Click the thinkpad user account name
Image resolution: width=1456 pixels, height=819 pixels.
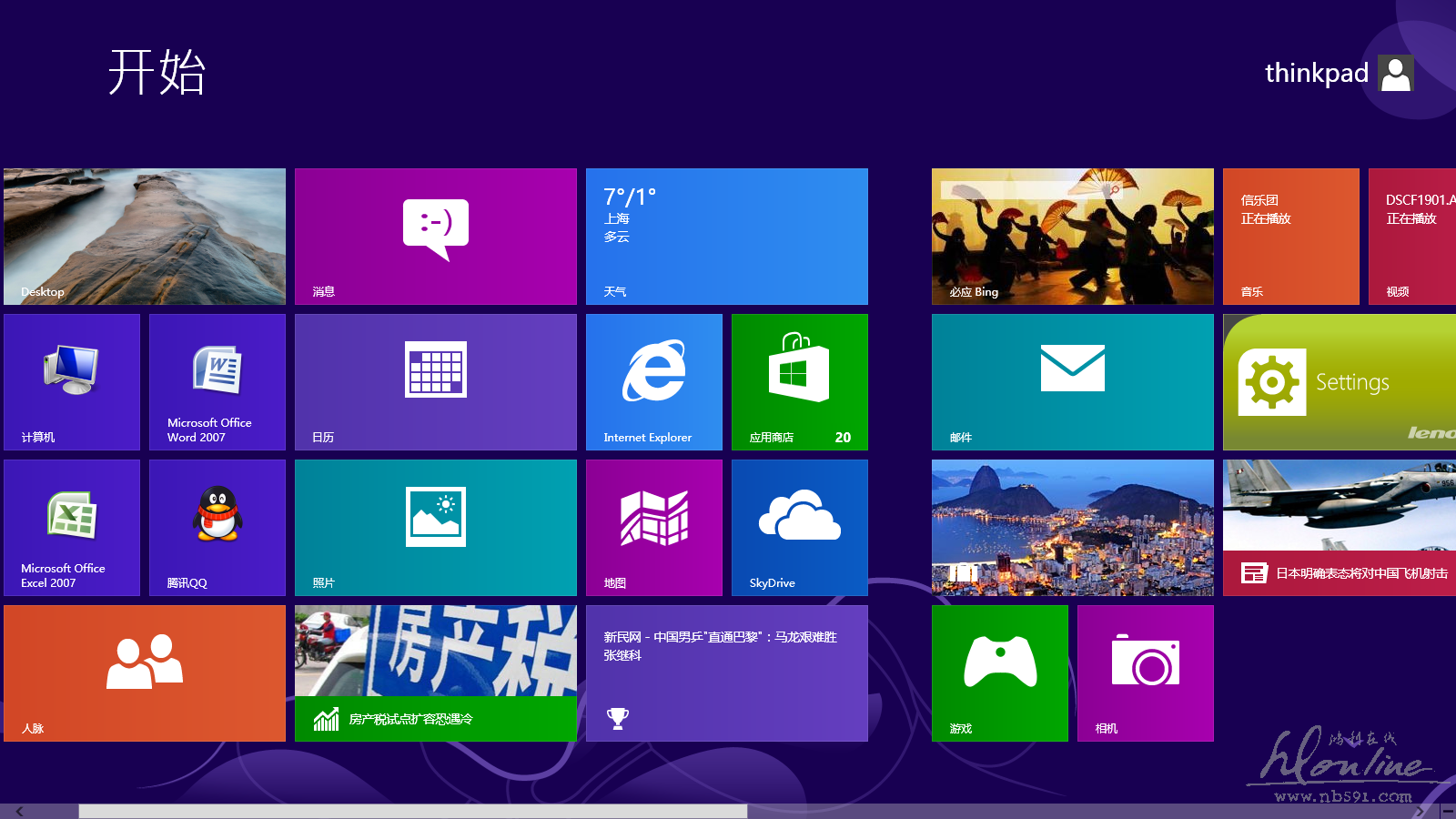(1316, 73)
